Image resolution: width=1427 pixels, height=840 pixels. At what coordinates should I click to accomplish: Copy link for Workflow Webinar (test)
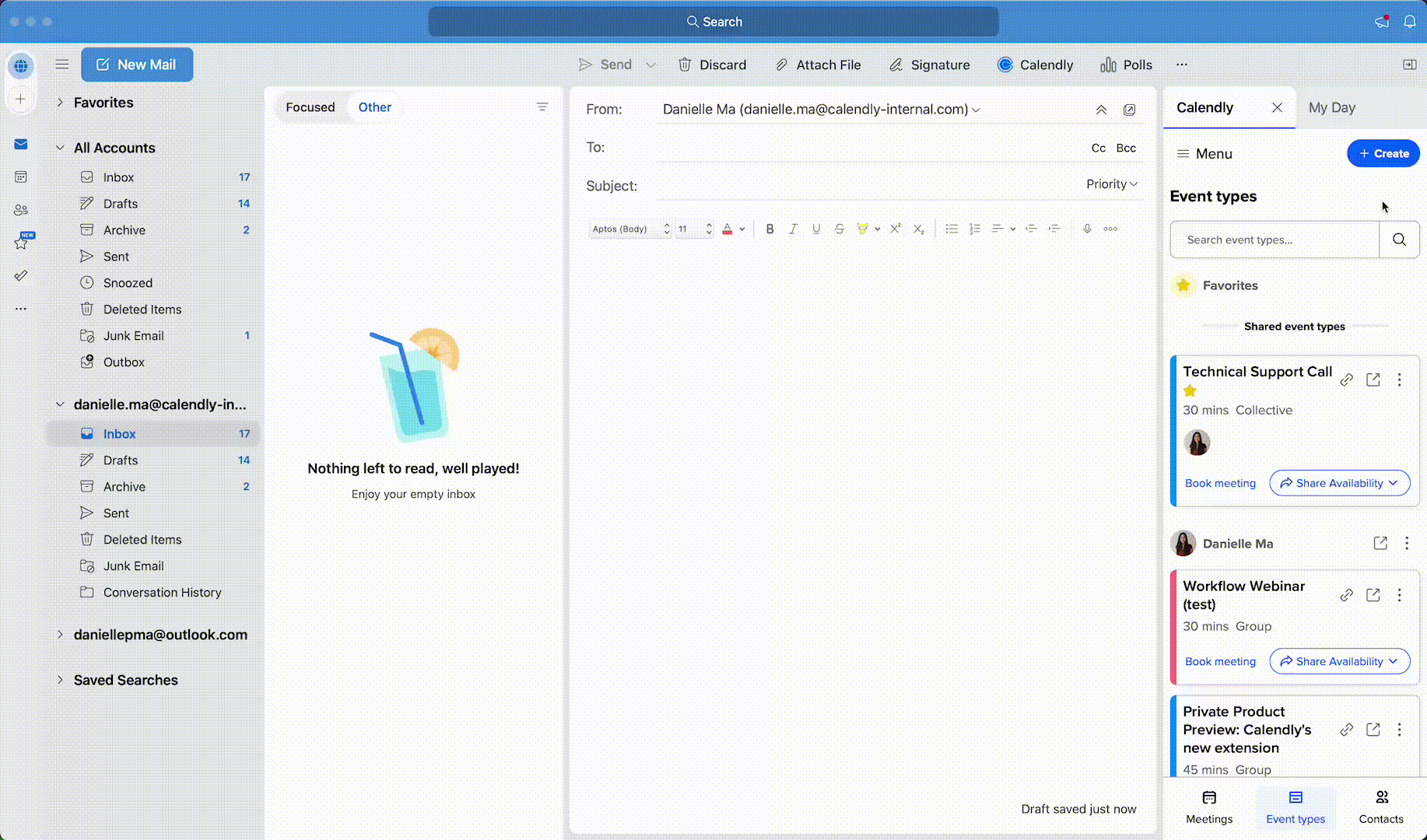[1346, 595]
